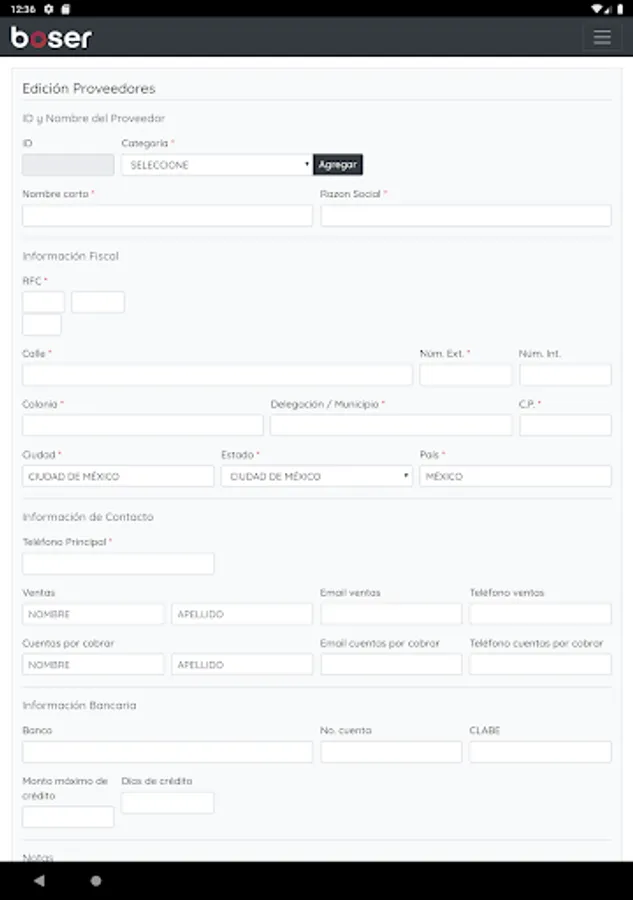The image size is (633, 900).
Task: Select the CLABE input field
Action: [x=540, y=752]
